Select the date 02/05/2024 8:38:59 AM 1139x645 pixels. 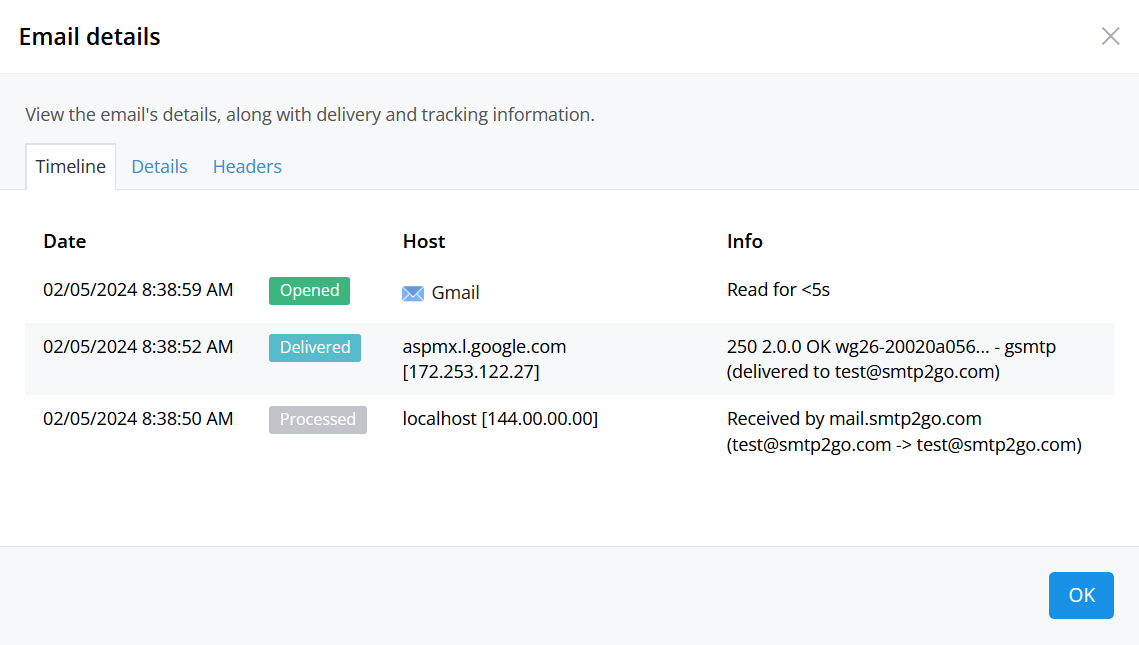pos(138,290)
